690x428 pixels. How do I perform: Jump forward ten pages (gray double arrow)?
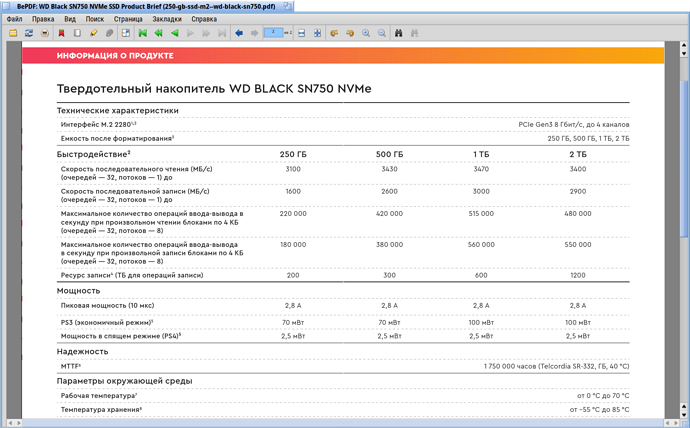(x=206, y=33)
